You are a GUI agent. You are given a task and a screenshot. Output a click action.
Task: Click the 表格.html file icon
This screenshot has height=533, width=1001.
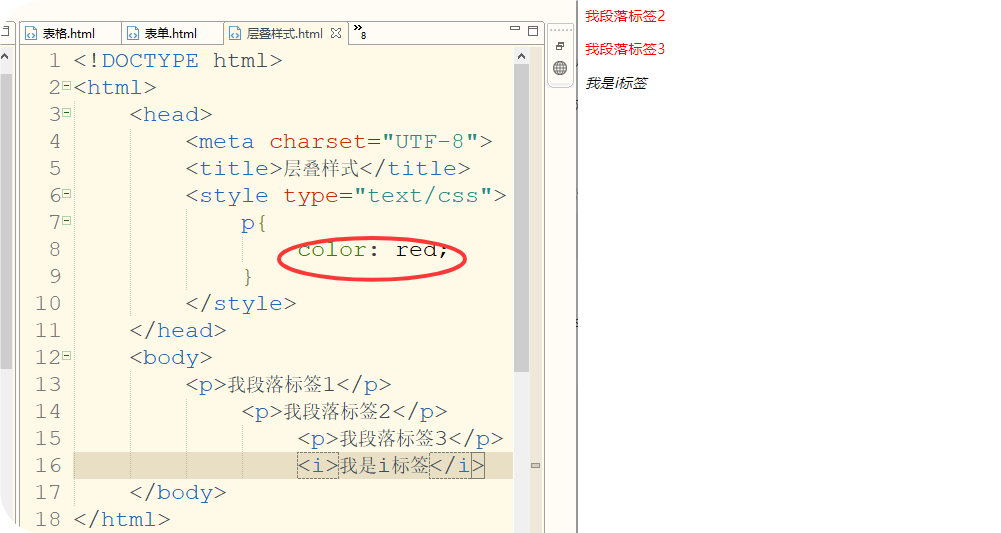pos(31,34)
